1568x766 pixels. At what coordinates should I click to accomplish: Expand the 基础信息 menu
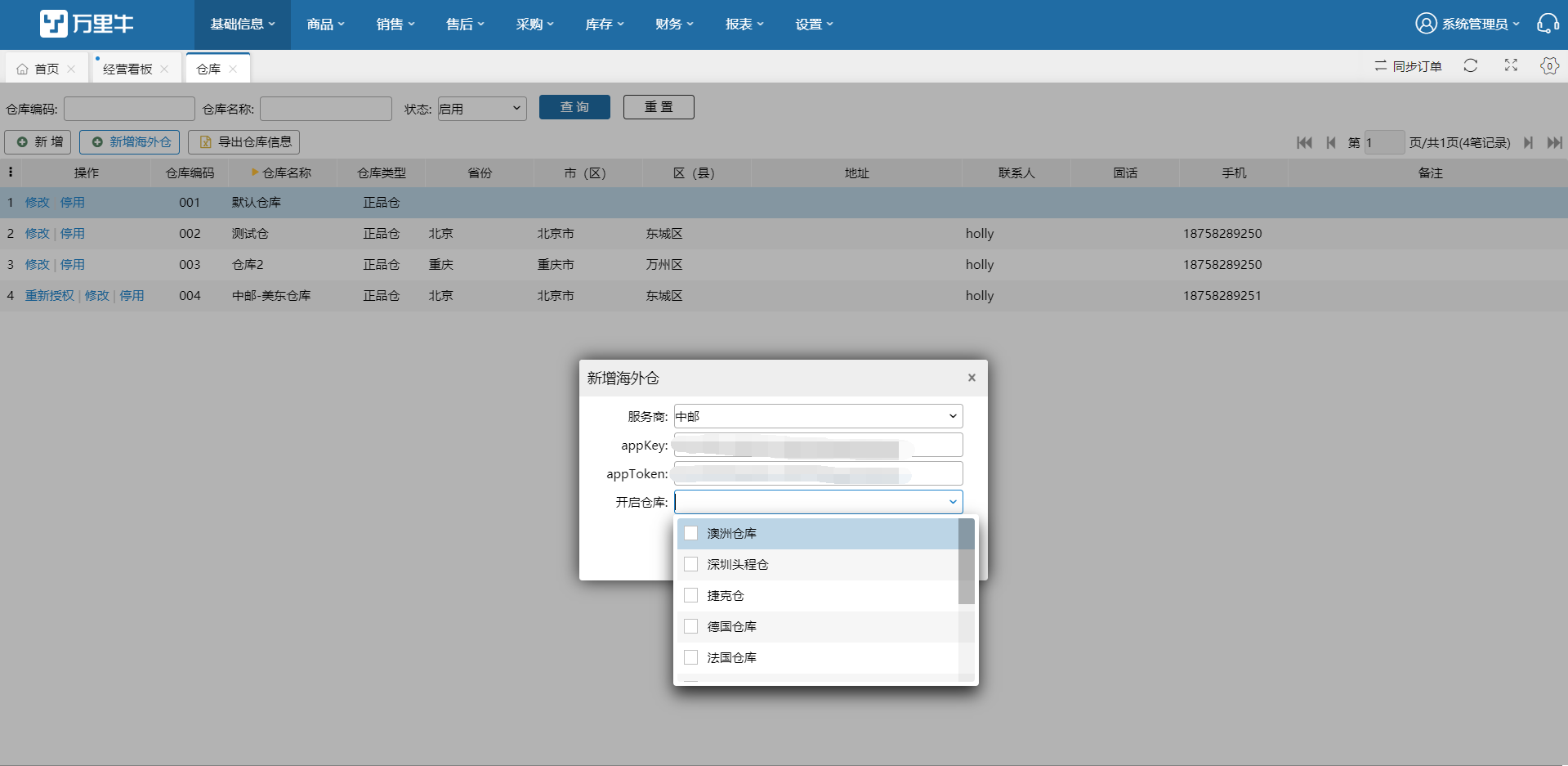click(243, 25)
